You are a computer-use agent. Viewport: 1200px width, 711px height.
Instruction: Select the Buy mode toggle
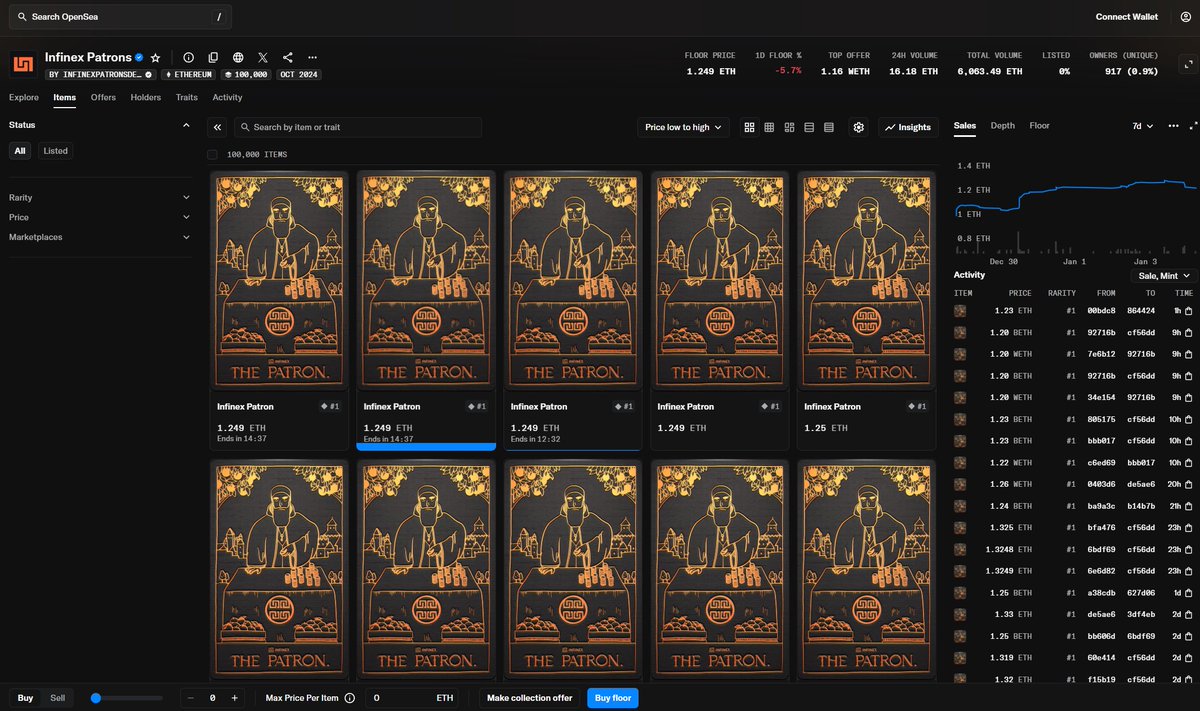25,698
